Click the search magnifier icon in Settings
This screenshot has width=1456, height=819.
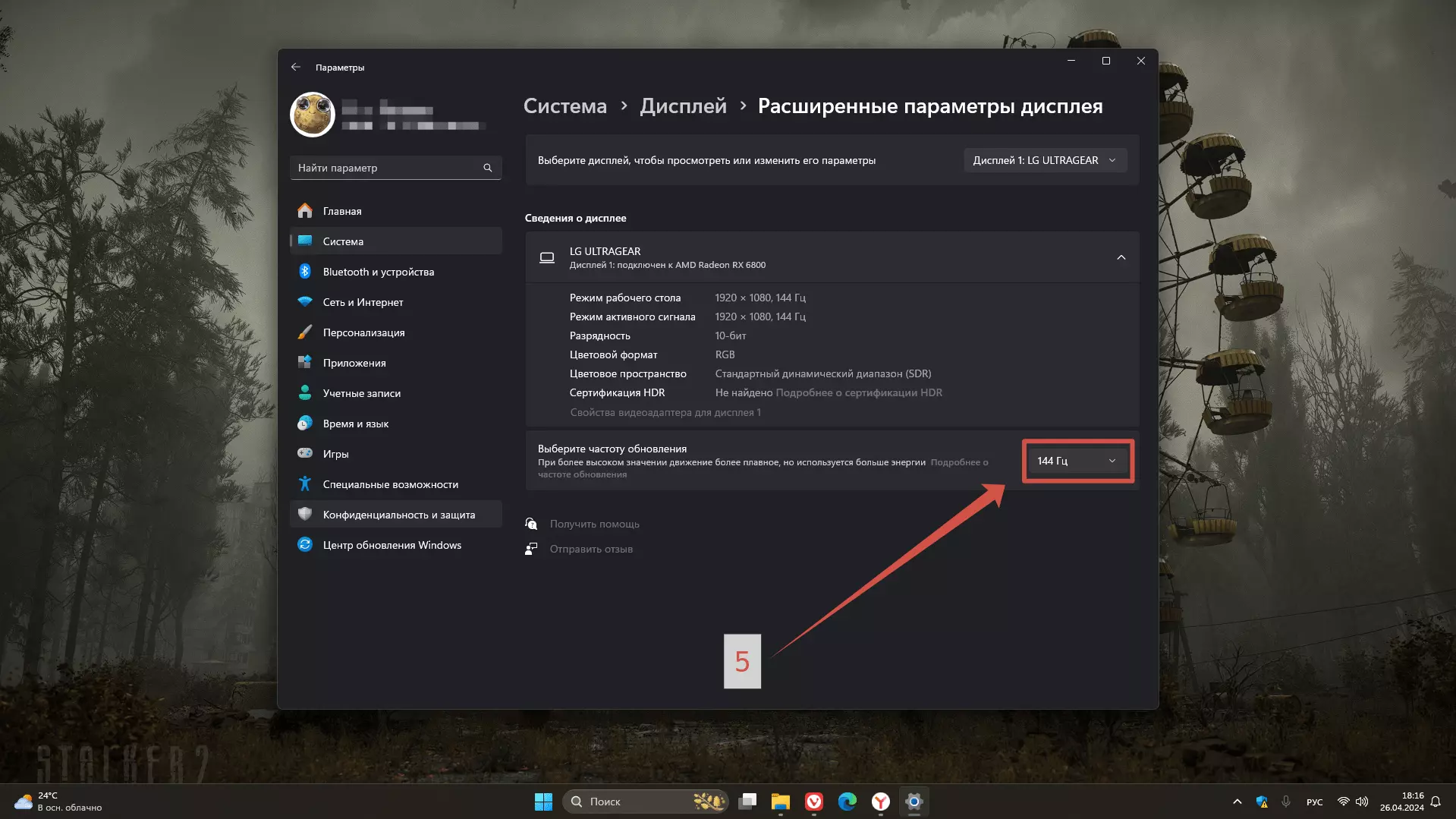point(488,168)
